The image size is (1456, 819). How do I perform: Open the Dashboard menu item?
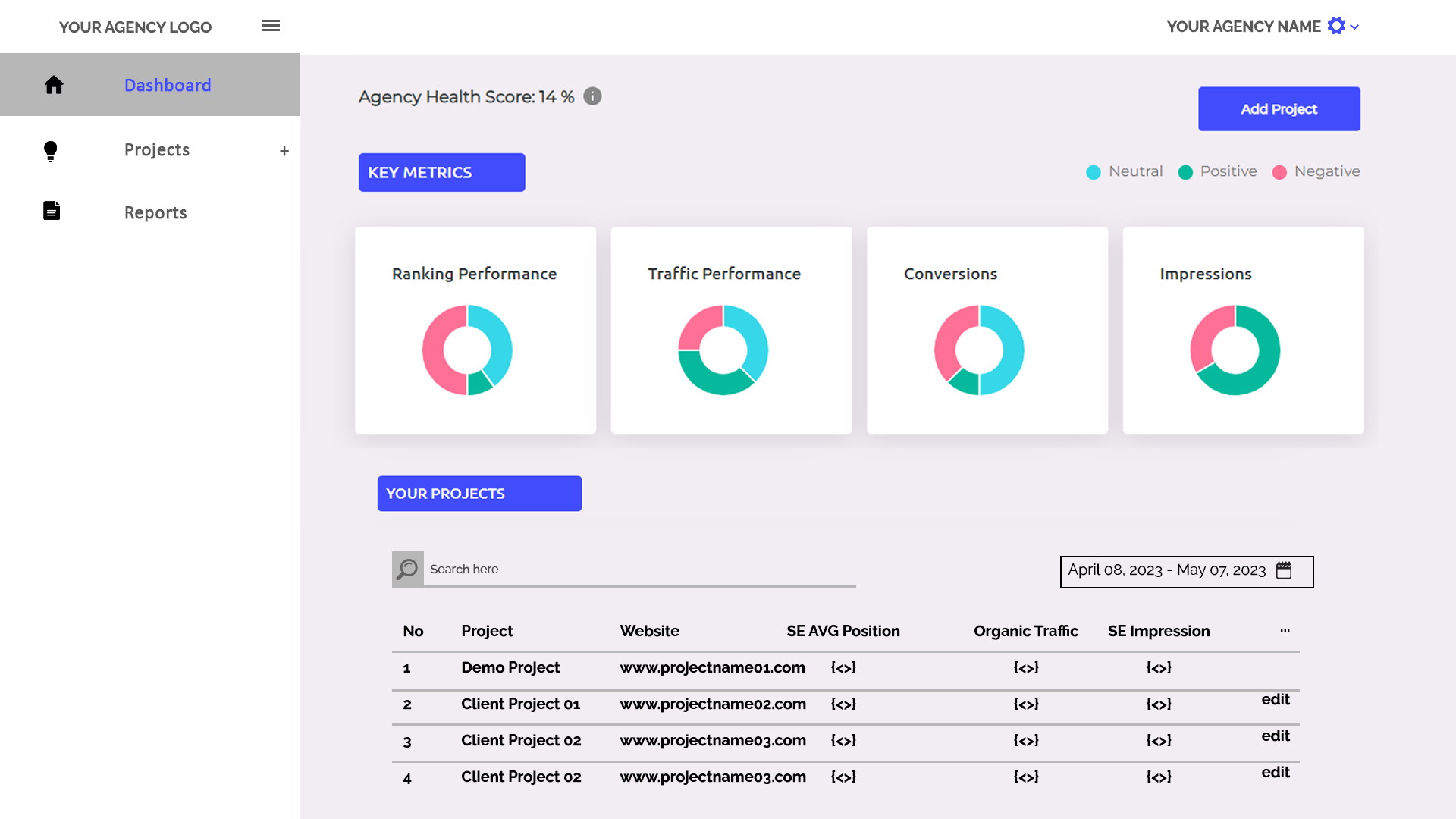coord(150,85)
